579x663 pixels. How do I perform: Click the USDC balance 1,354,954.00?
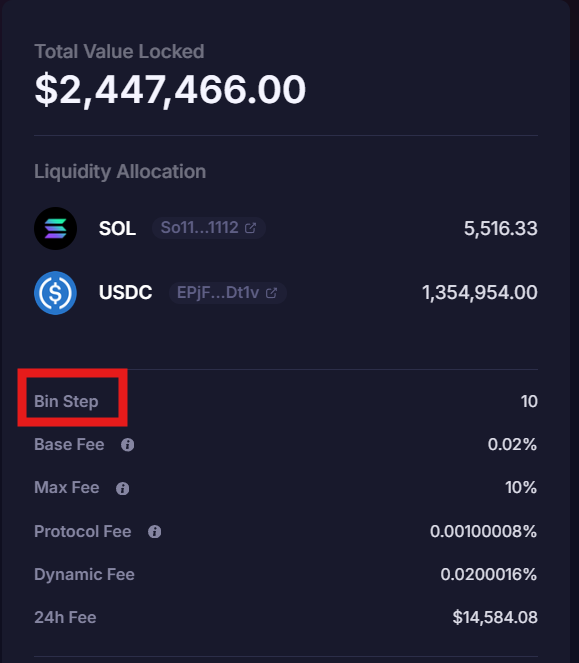coord(480,293)
